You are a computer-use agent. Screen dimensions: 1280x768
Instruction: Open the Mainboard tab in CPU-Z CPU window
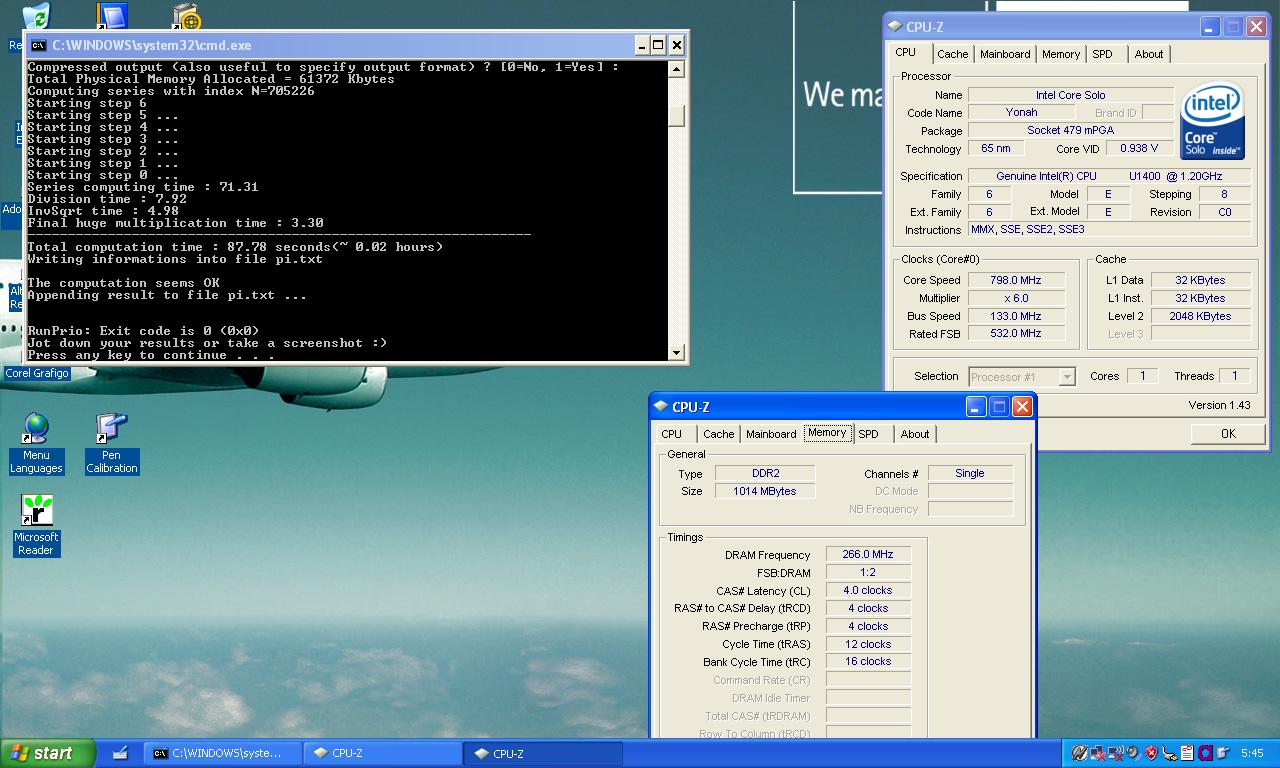pos(1005,54)
